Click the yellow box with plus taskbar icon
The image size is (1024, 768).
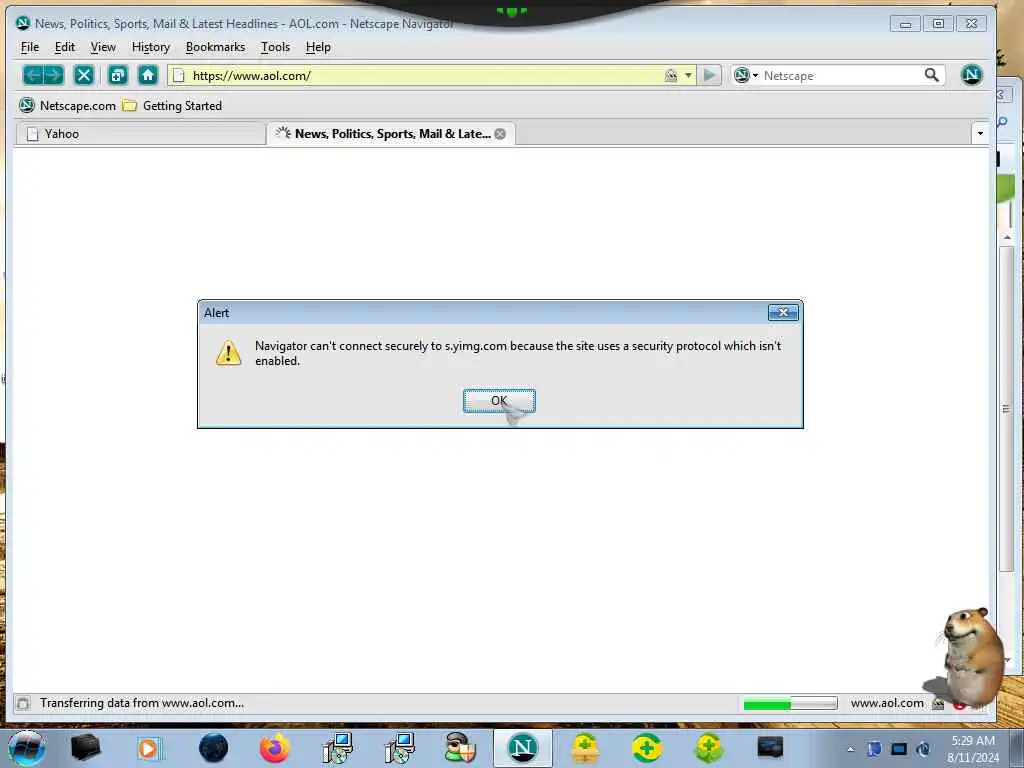[585, 748]
